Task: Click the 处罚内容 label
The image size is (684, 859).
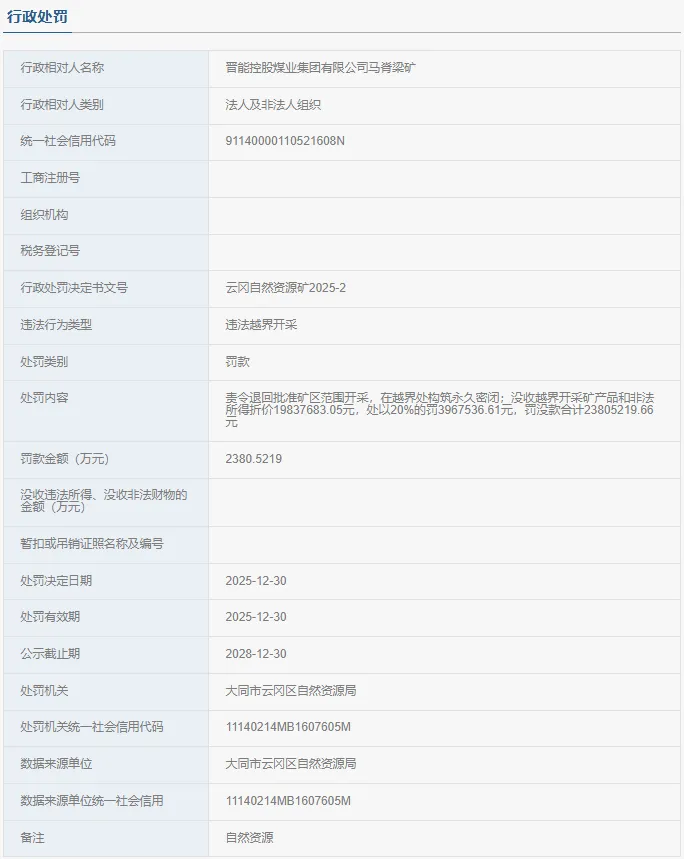Action: tap(44, 398)
